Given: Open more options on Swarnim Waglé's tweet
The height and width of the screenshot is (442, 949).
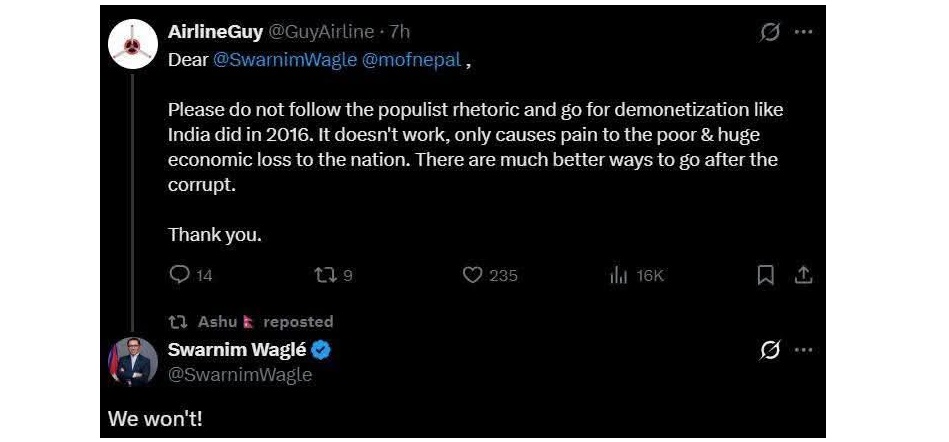Looking at the screenshot, I should [804, 350].
